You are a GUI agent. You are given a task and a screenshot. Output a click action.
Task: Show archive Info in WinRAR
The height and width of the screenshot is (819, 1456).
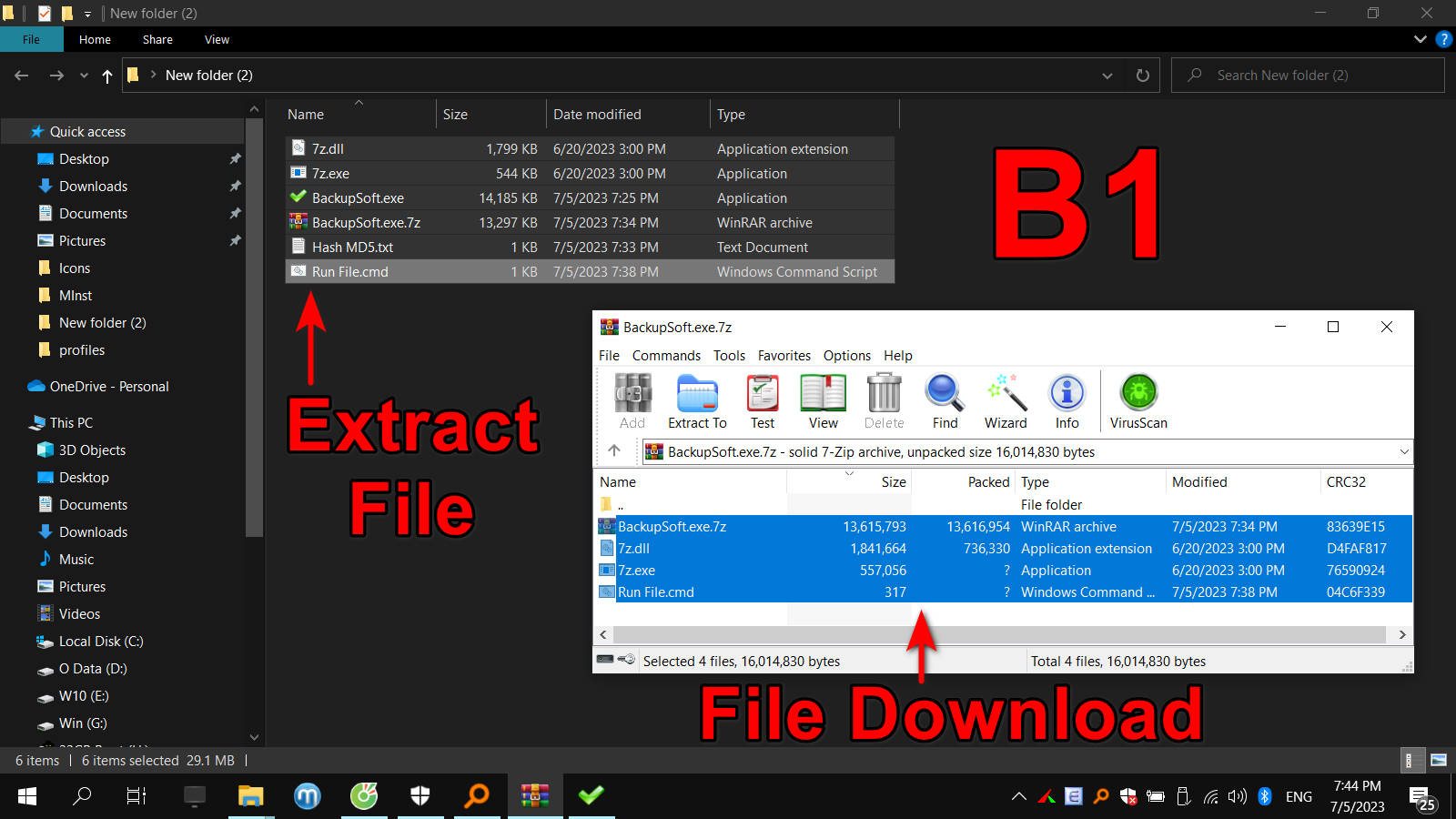(1067, 401)
